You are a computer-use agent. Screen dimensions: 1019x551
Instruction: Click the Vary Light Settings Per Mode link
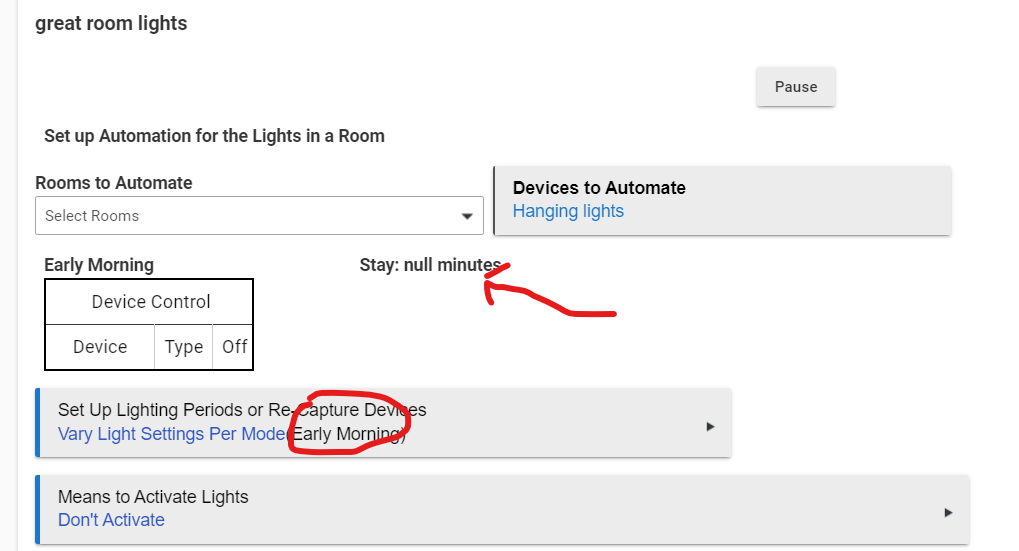tap(172, 434)
